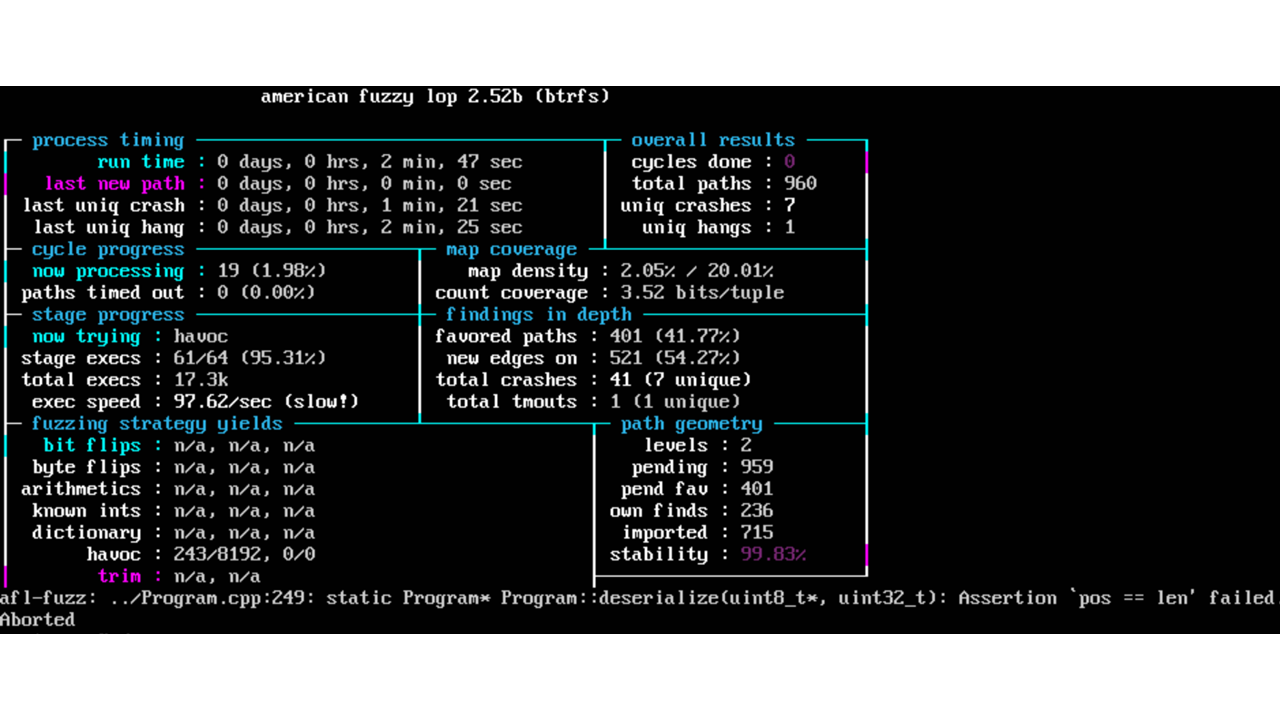Click the uniq crashes value '7'

(x=790, y=206)
